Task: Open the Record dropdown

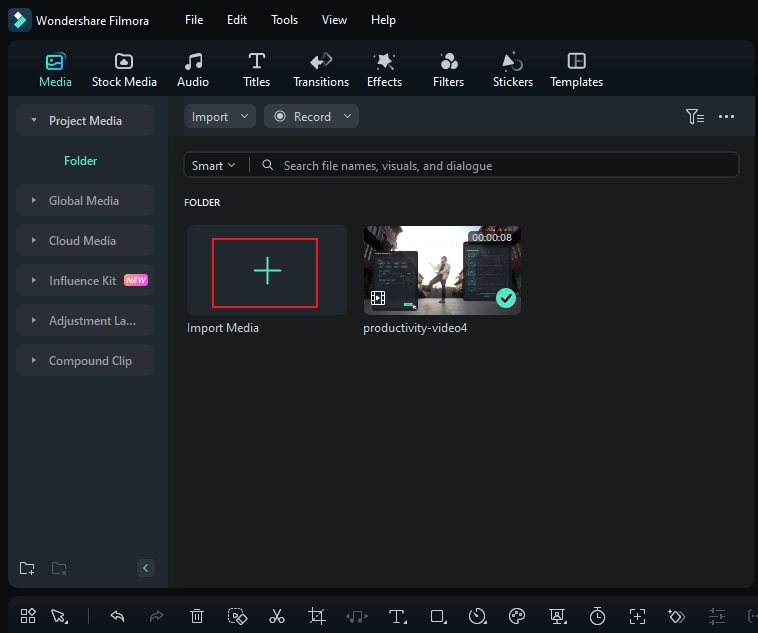Action: [x=311, y=117]
